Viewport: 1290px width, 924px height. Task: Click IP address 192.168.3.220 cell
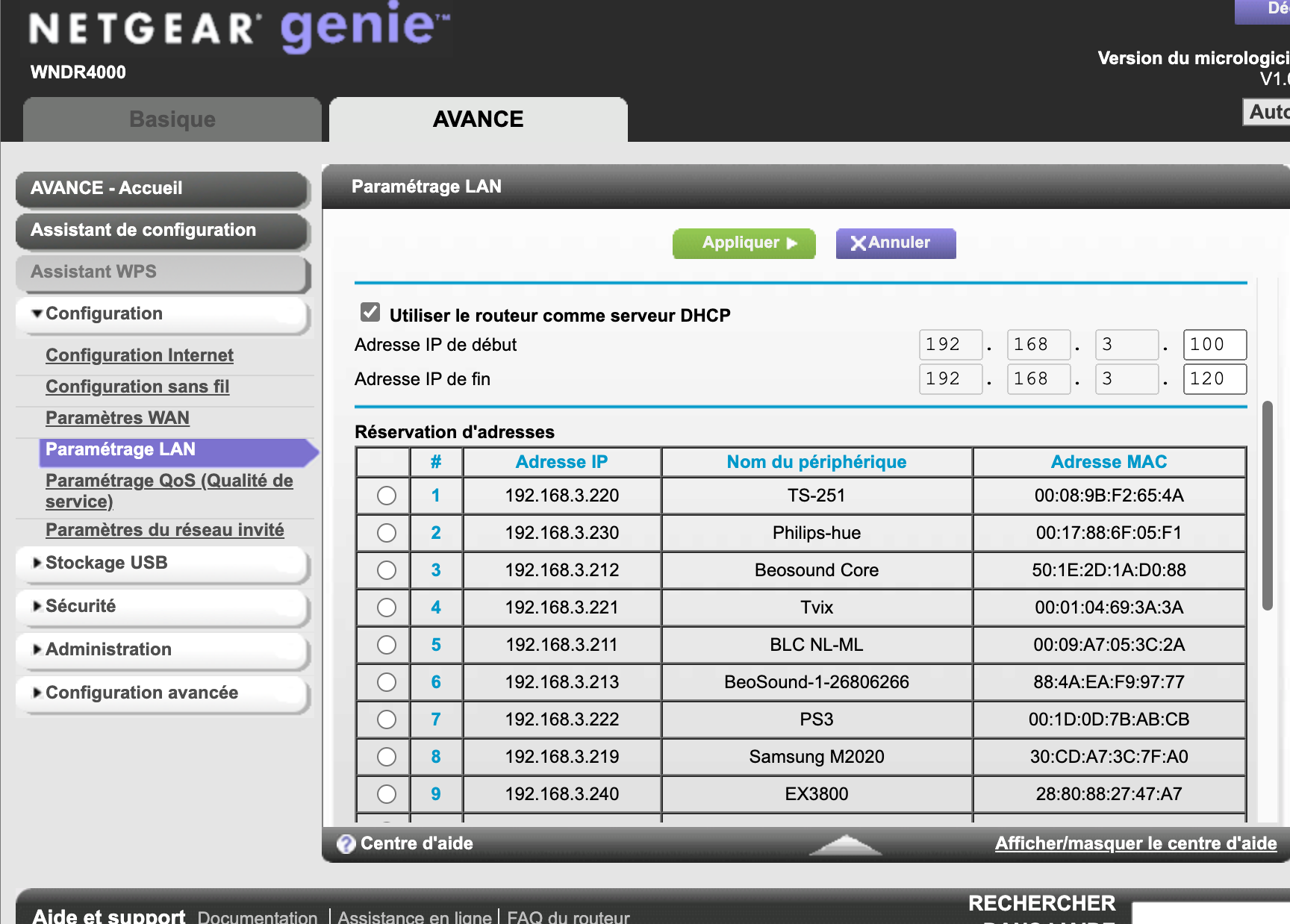(x=562, y=496)
